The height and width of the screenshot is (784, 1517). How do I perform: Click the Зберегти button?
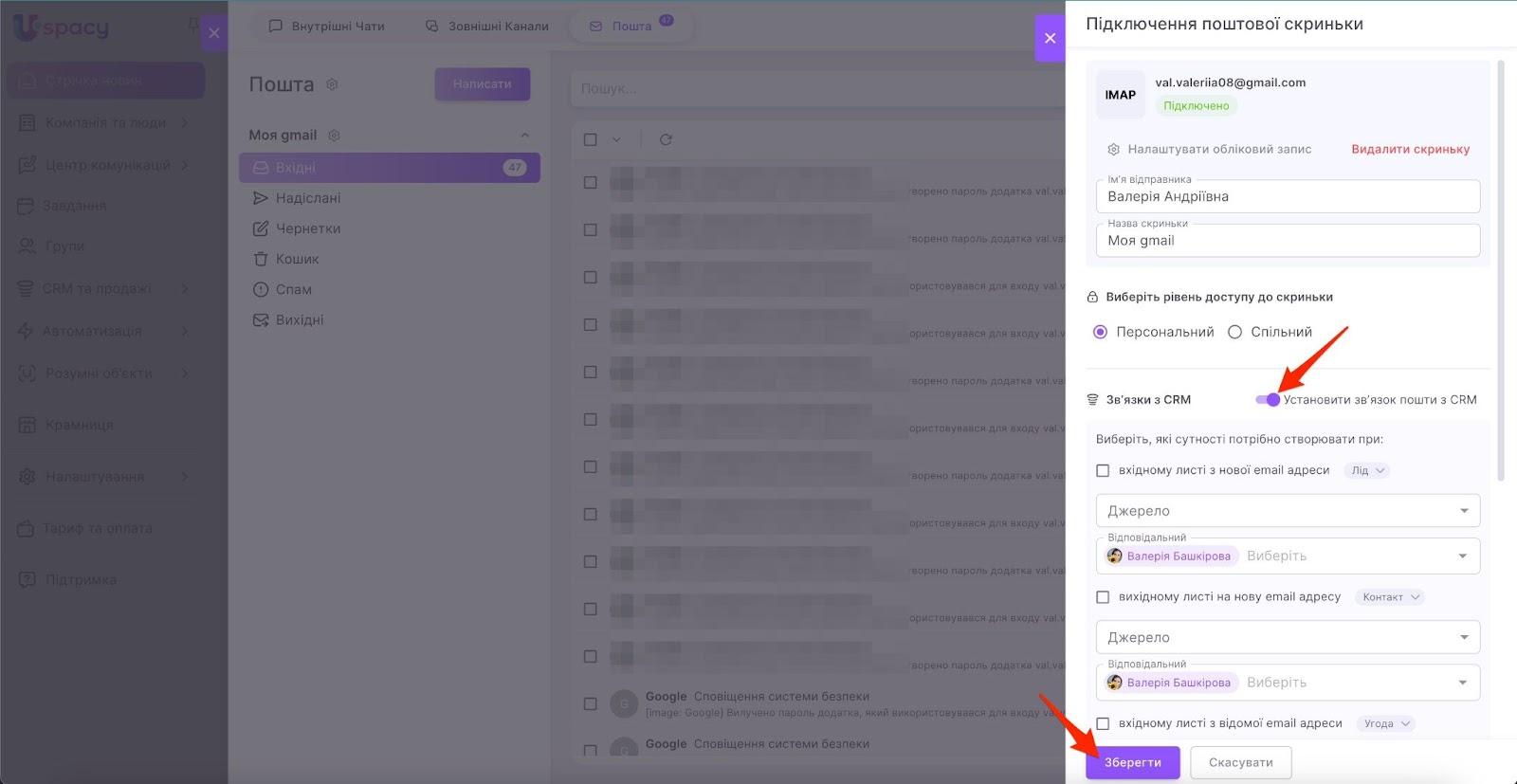point(1133,762)
